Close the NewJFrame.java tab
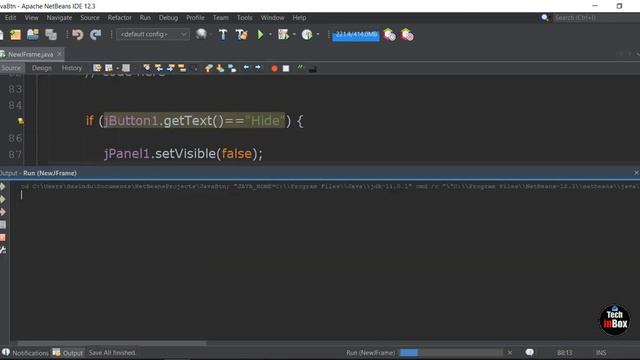The height and width of the screenshot is (360, 640). tap(60, 54)
